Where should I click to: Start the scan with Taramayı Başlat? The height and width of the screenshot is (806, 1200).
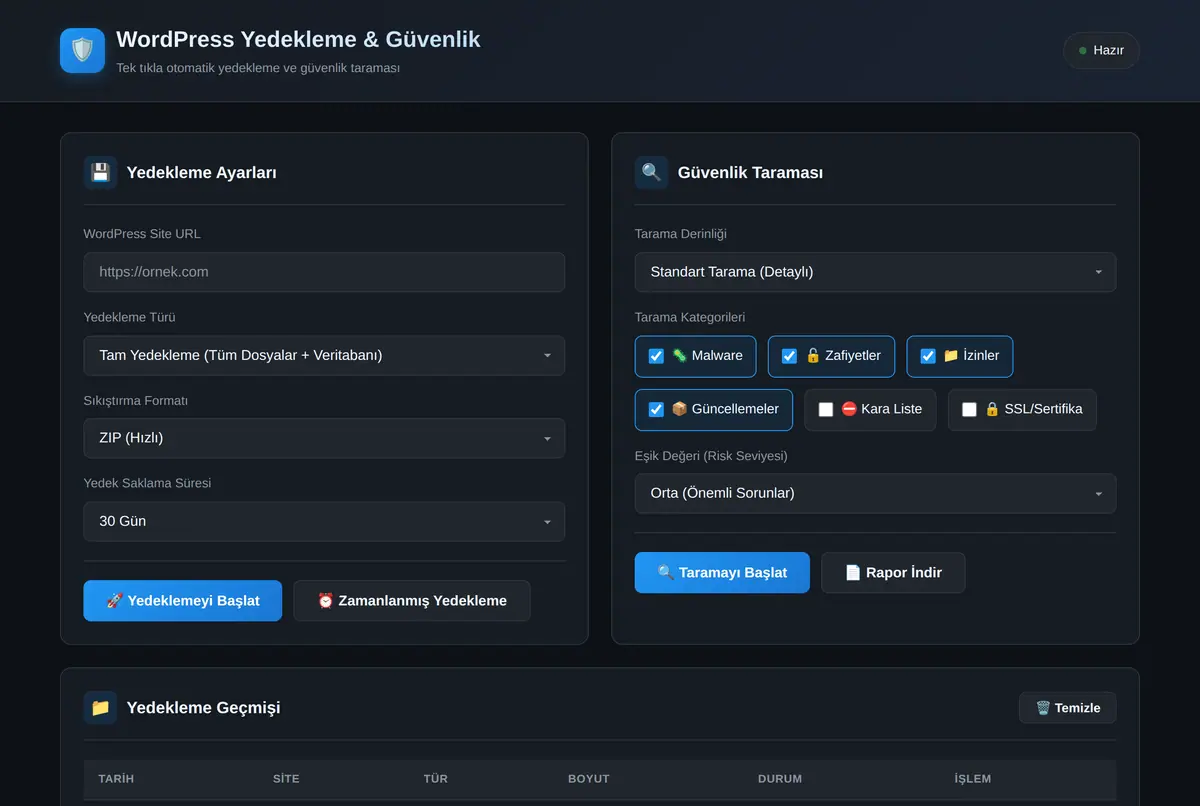tap(722, 573)
